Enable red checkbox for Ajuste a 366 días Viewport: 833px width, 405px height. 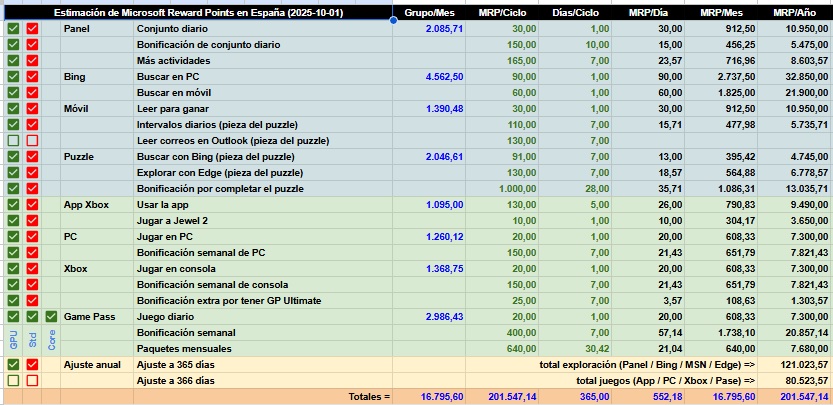point(32,381)
